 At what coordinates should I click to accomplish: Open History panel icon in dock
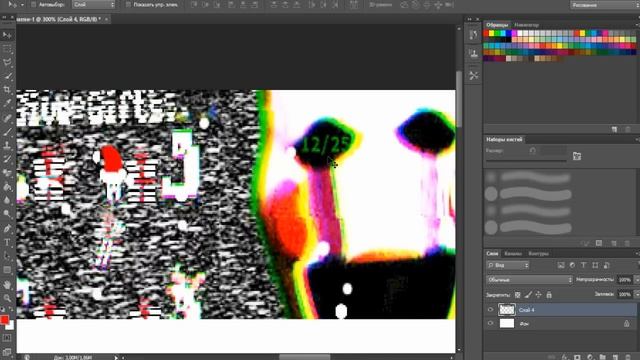[x=473, y=35]
